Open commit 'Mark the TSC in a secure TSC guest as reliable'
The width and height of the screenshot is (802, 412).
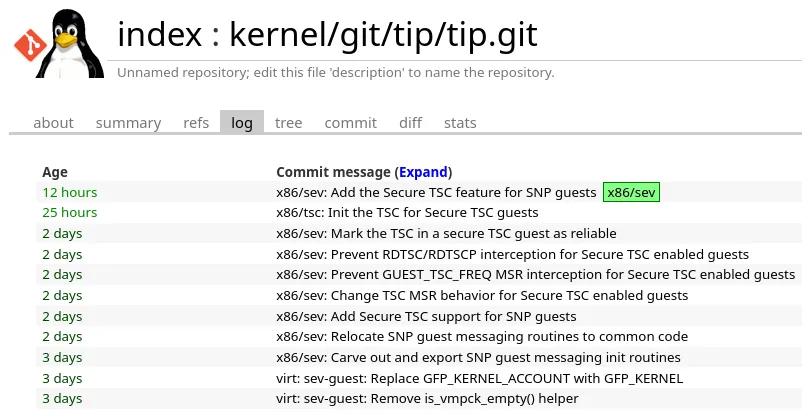point(446,233)
